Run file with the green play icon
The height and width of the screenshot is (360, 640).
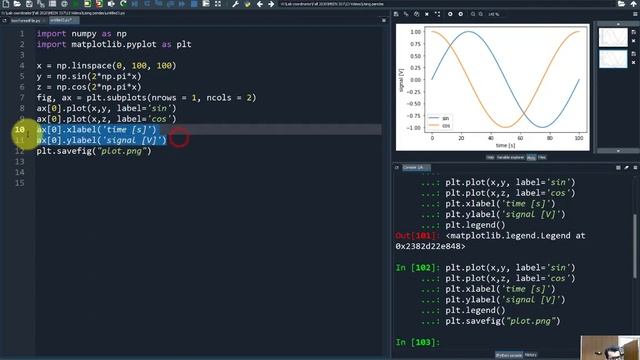pyautogui.click(x=76, y=4)
